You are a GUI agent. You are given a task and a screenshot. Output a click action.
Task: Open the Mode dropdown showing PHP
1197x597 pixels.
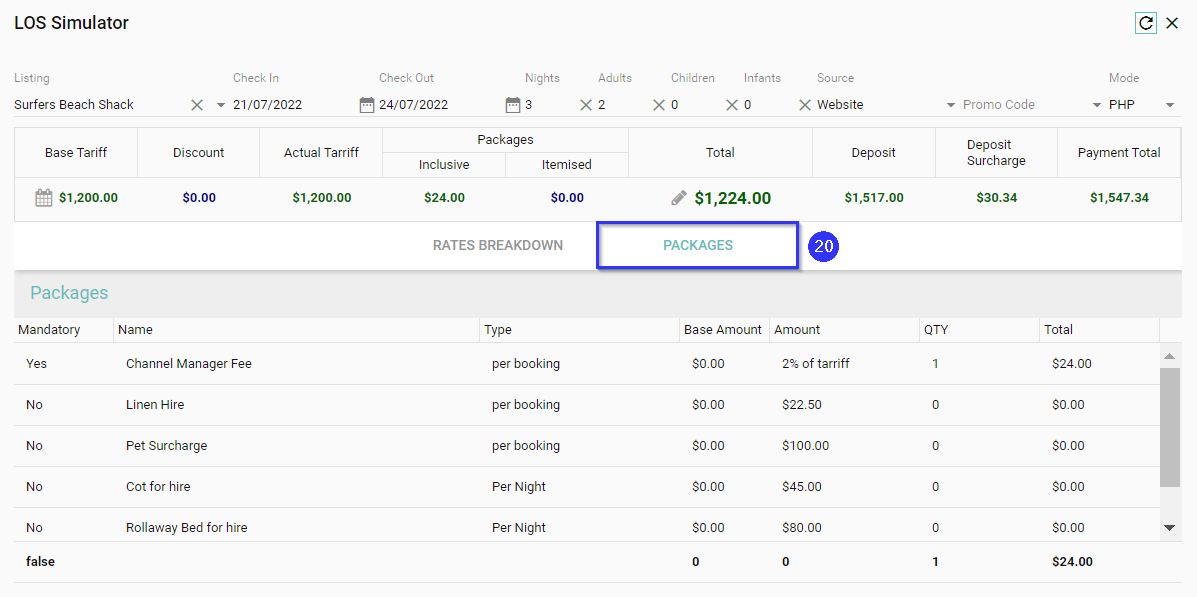(x=1169, y=105)
